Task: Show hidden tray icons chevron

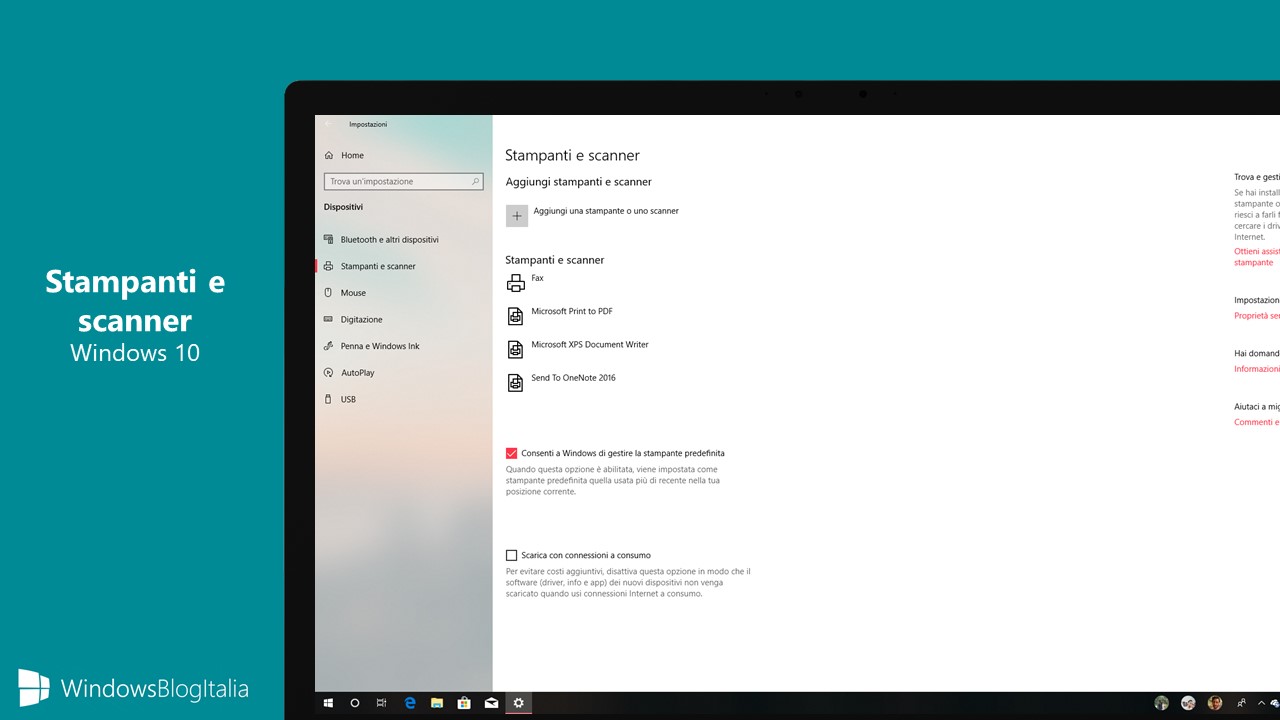Action: [1262, 703]
